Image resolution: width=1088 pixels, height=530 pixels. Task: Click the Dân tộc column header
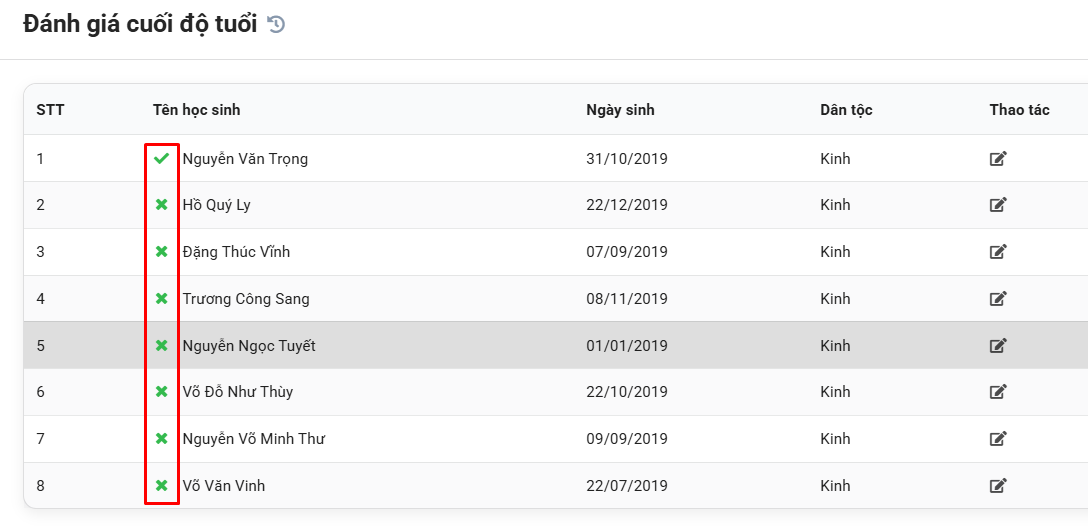point(846,110)
